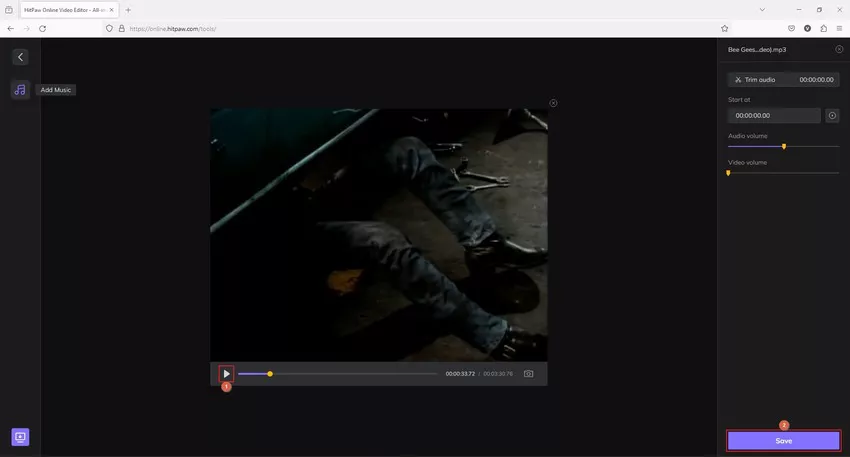Play the video preview

pyautogui.click(x=227, y=374)
